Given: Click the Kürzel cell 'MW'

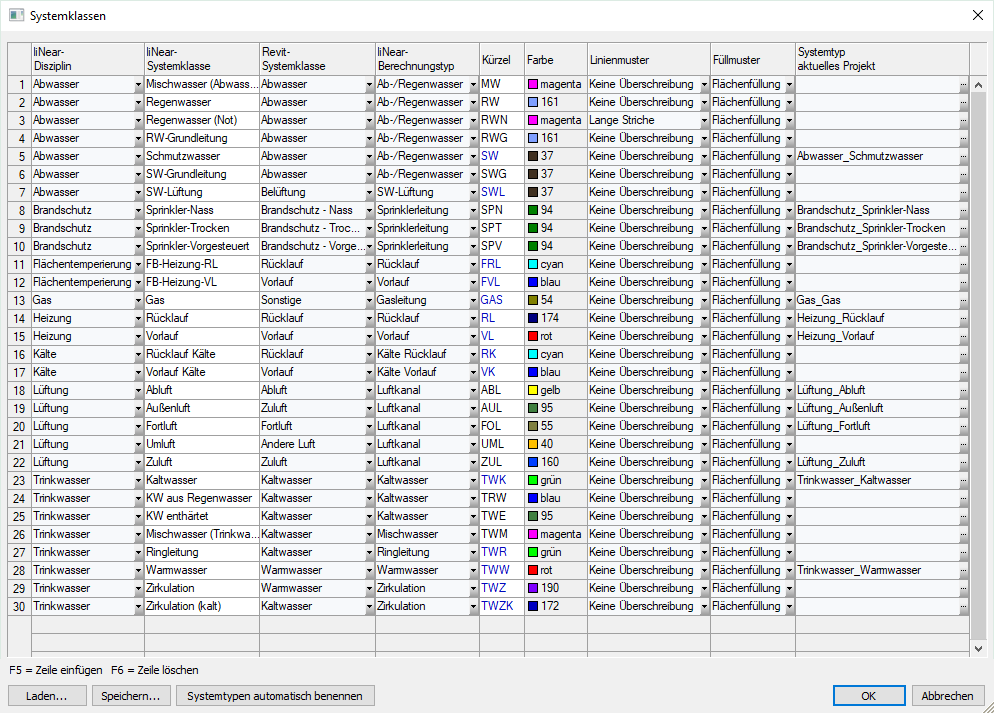Looking at the screenshot, I should click(501, 84).
